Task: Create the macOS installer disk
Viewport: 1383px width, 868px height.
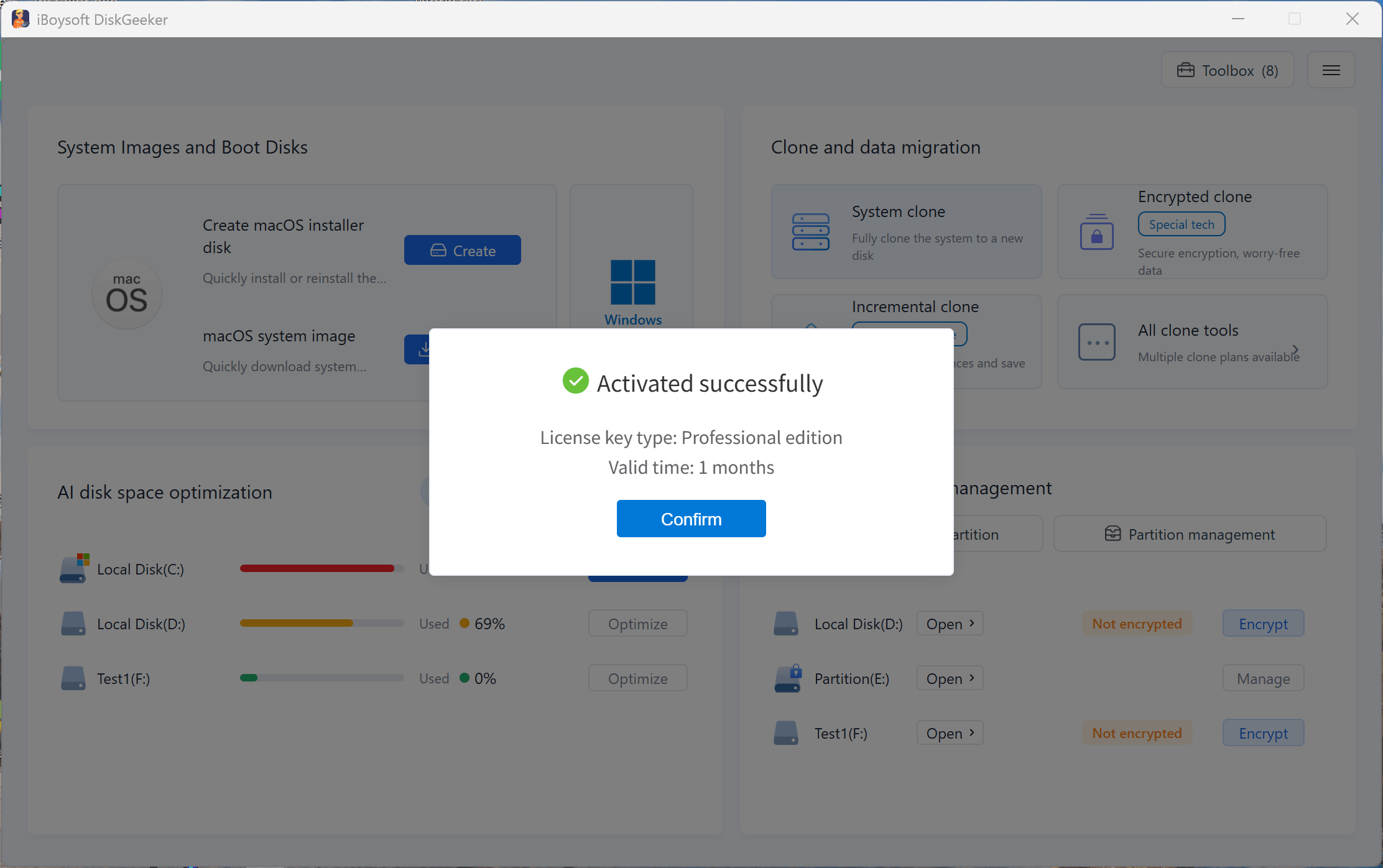Action: click(x=463, y=250)
